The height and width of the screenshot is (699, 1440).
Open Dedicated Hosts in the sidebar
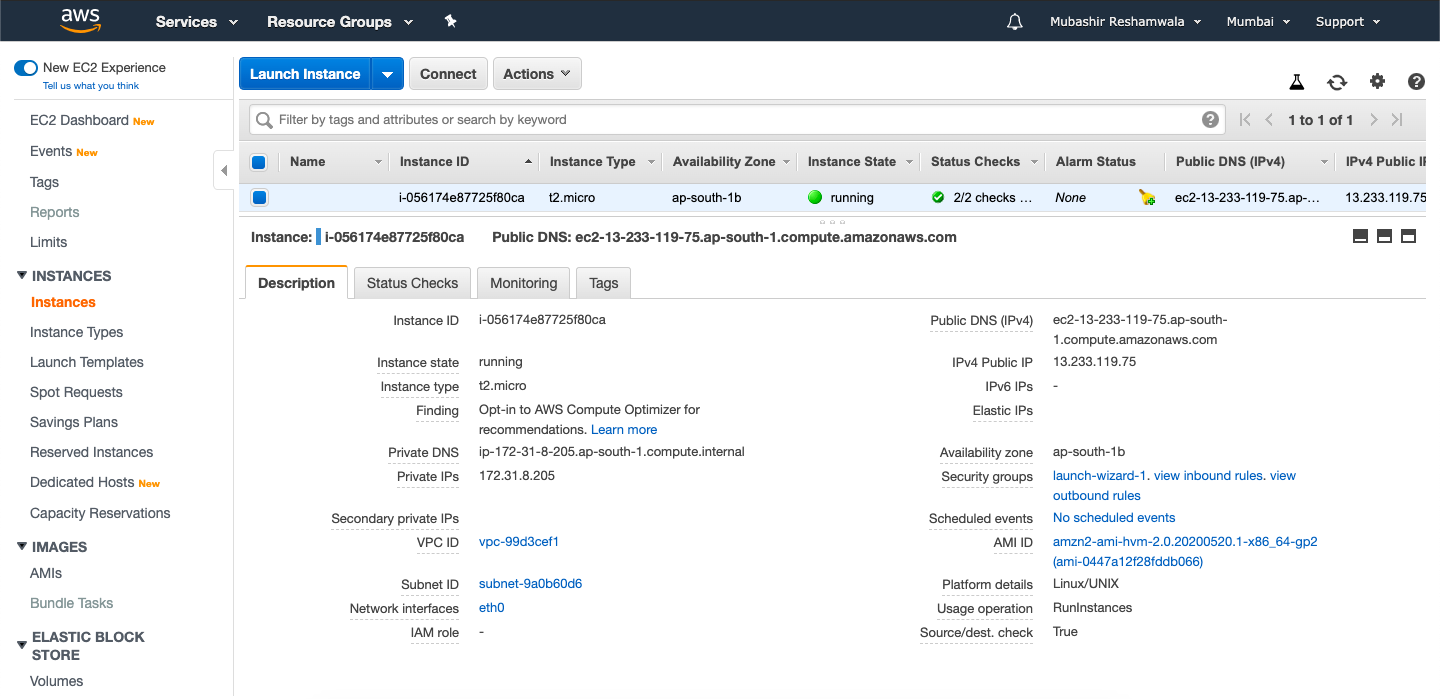82,482
